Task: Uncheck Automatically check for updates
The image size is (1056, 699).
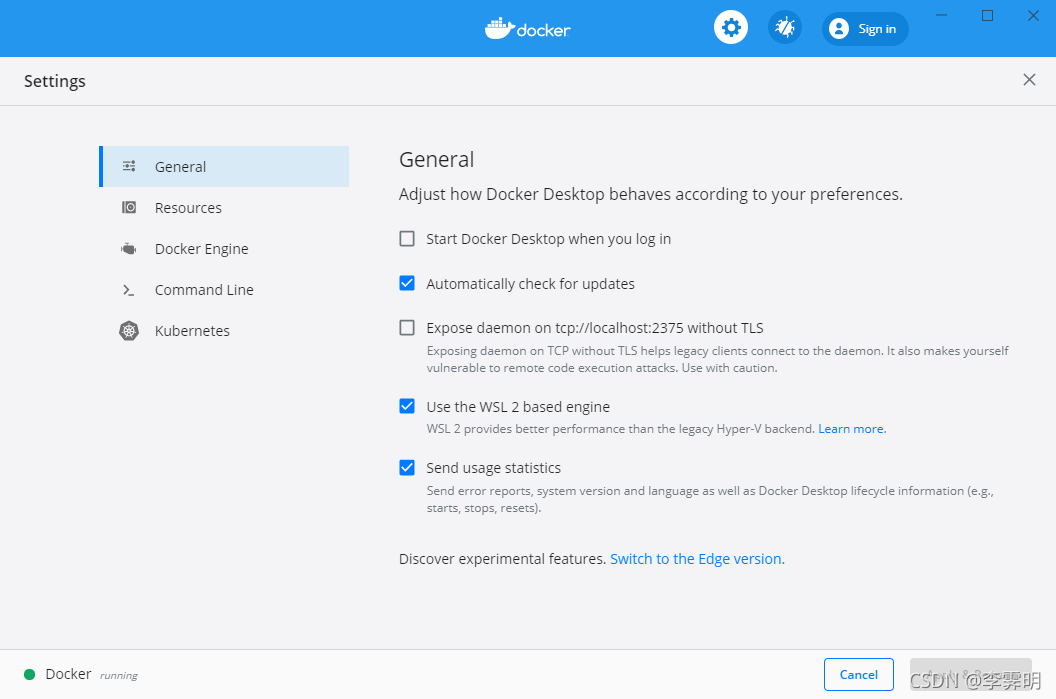Action: point(407,284)
